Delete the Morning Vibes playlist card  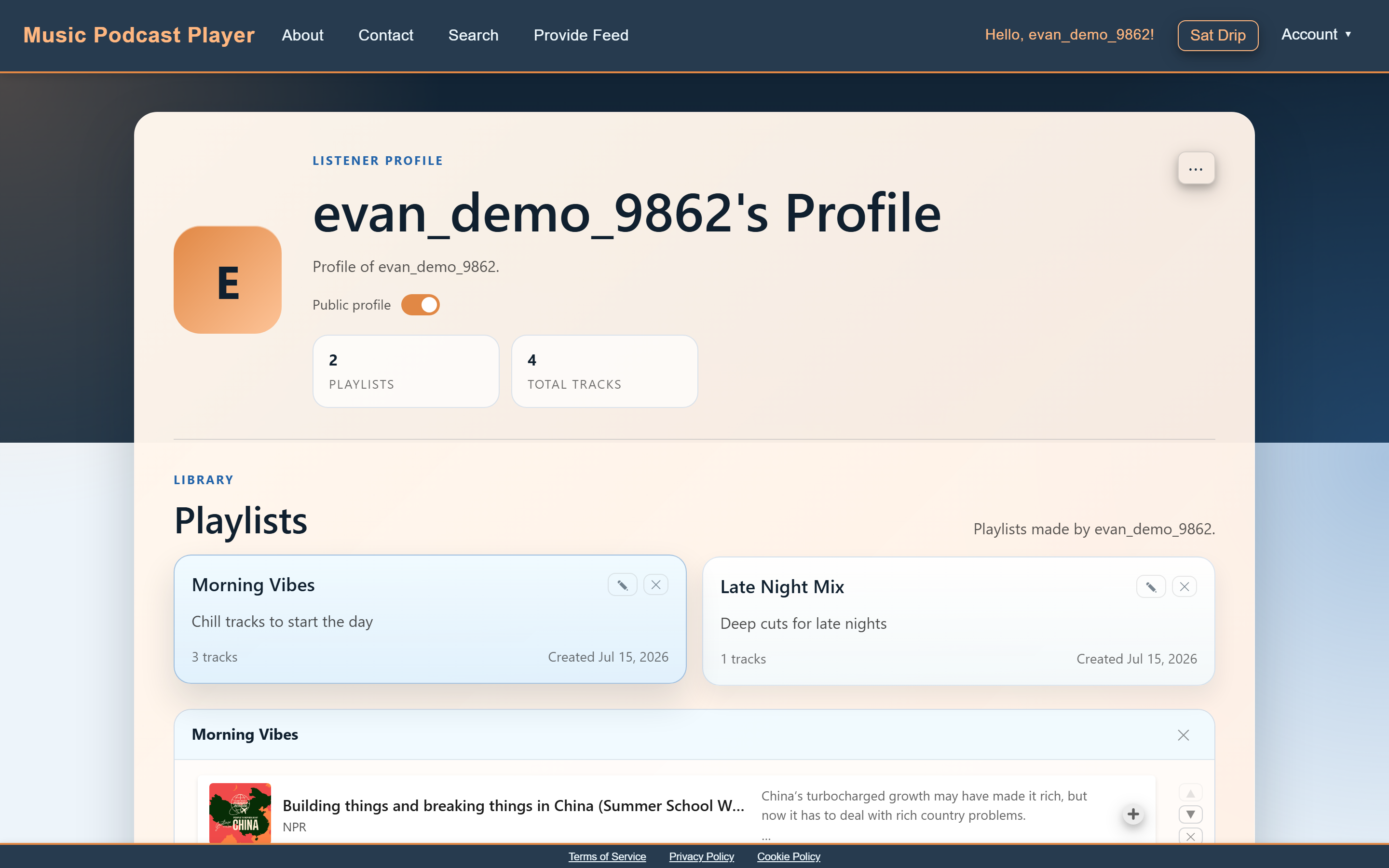(655, 585)
